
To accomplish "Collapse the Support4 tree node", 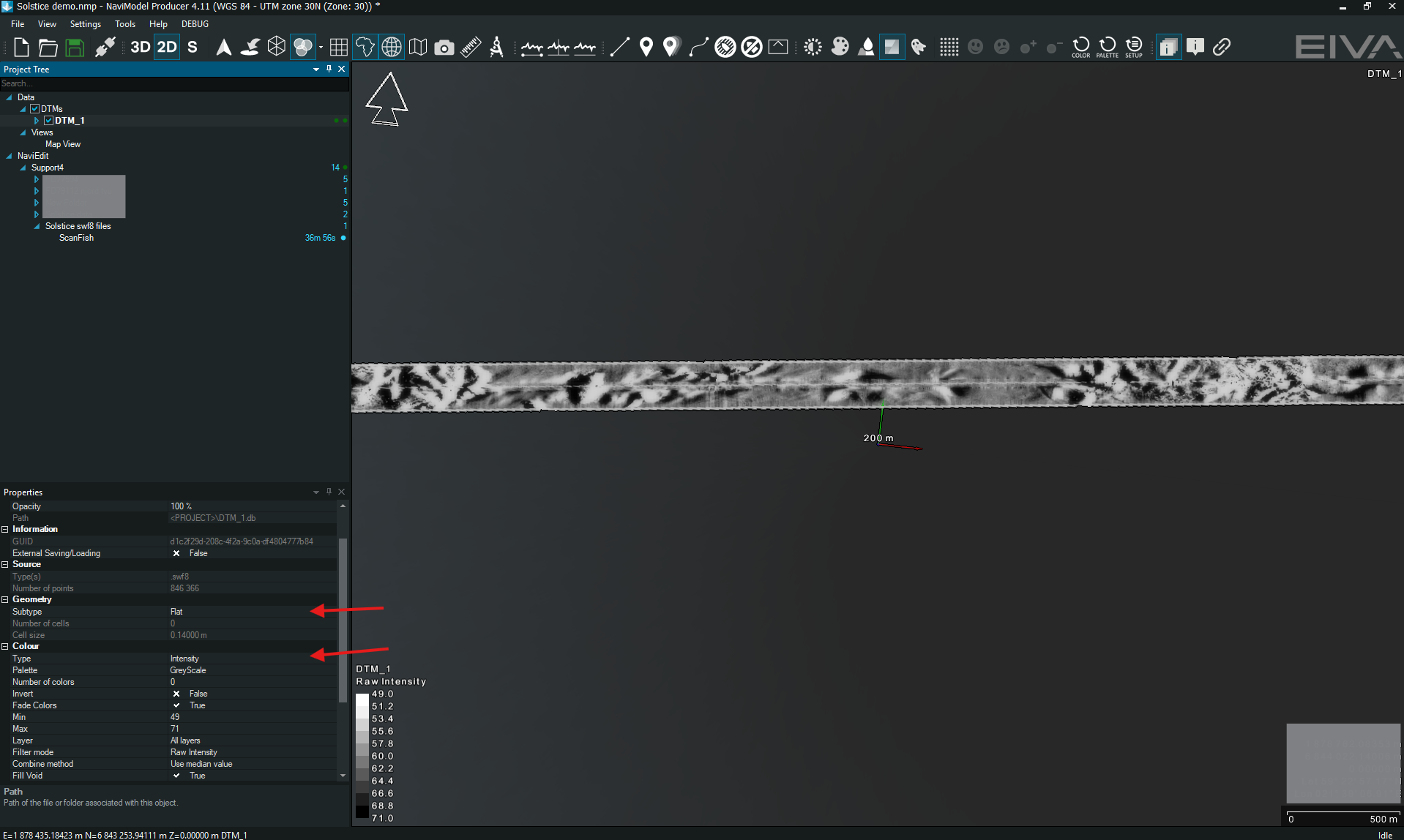I will point(23,168).
